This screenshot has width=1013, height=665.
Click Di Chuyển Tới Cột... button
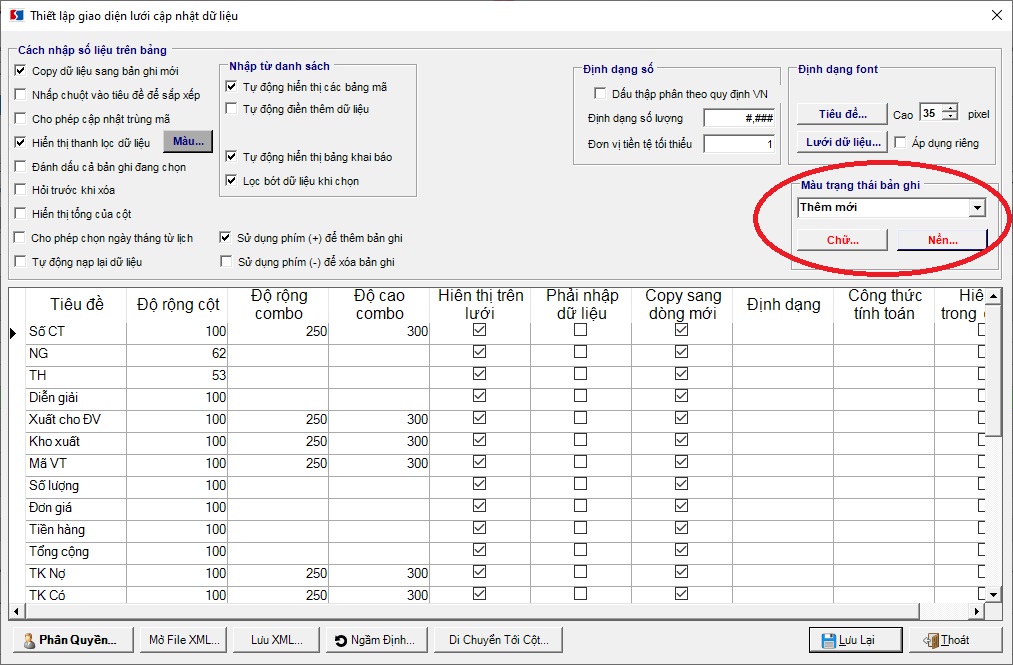(498, 640)
